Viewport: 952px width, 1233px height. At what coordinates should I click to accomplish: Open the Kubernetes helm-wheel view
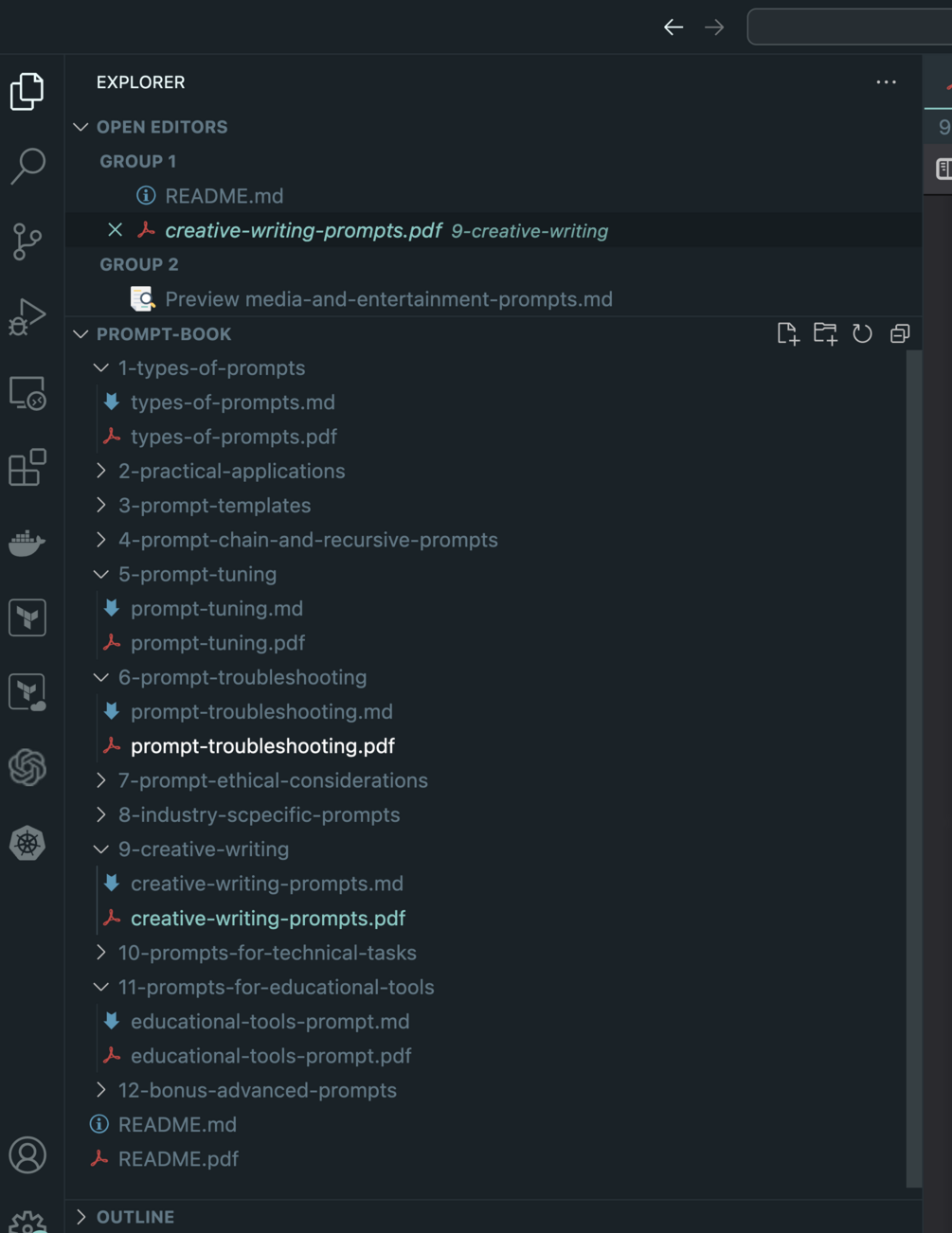(27, 843)
